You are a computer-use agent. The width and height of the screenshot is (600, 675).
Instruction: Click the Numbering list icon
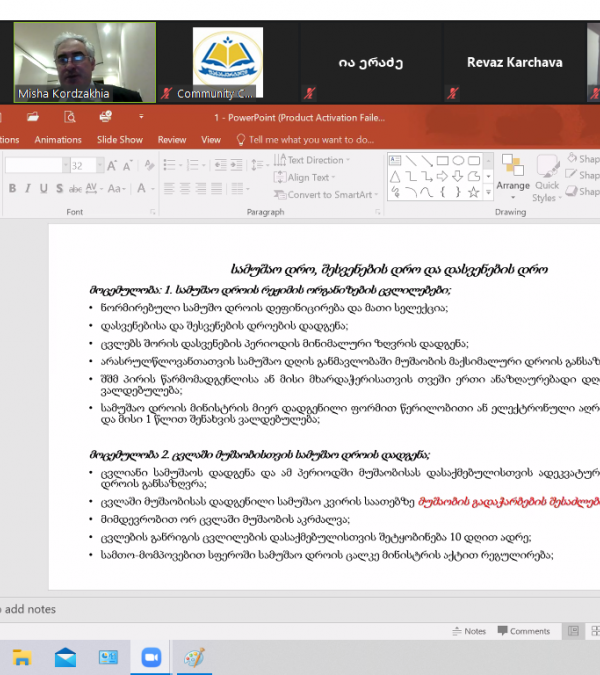pyautogui.click(x=192, y=165)
